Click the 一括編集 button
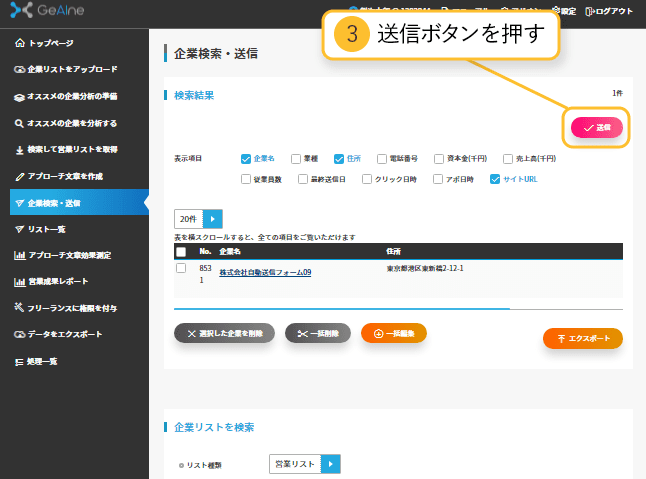Viewport: 646px width, 479px height. (394, 333)
